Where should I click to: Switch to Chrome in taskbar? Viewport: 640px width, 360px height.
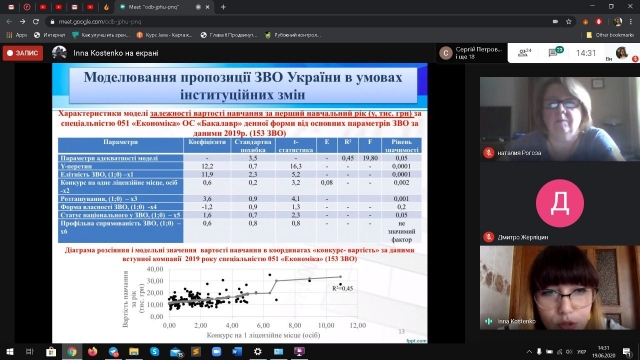click(72, 351)
